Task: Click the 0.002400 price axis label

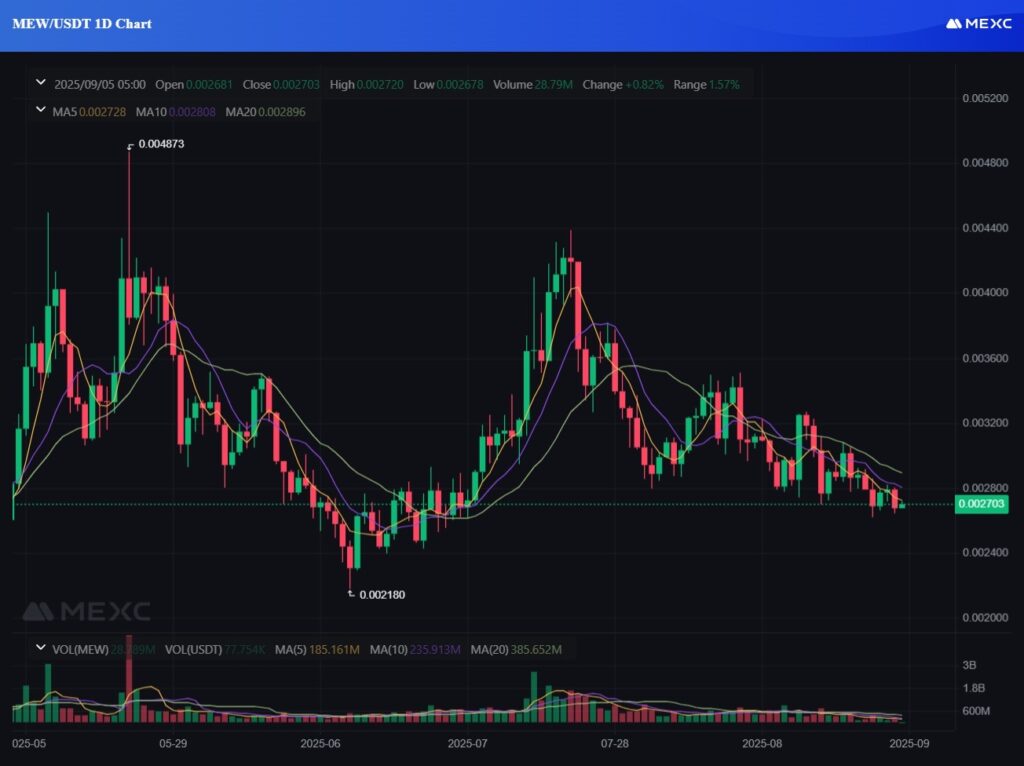Action: (x=985, y=552)
